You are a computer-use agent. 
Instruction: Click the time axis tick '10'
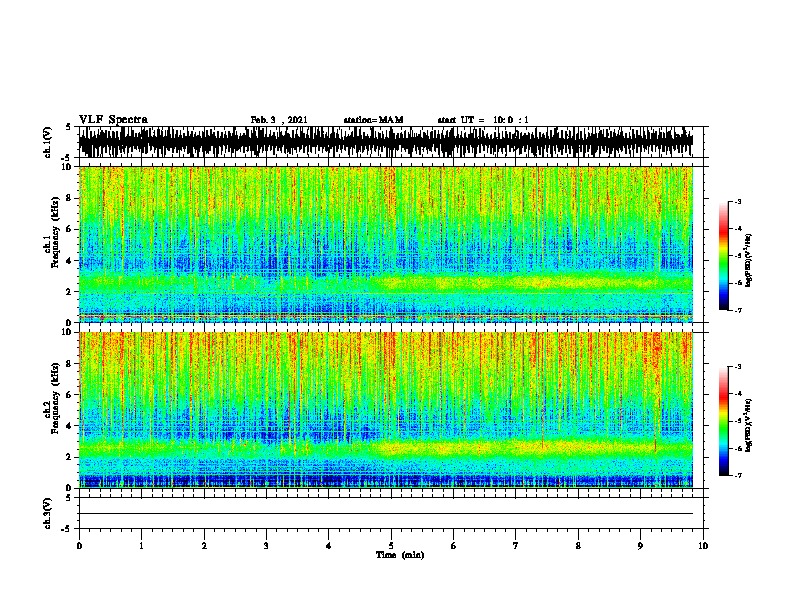tap(703, 546)
